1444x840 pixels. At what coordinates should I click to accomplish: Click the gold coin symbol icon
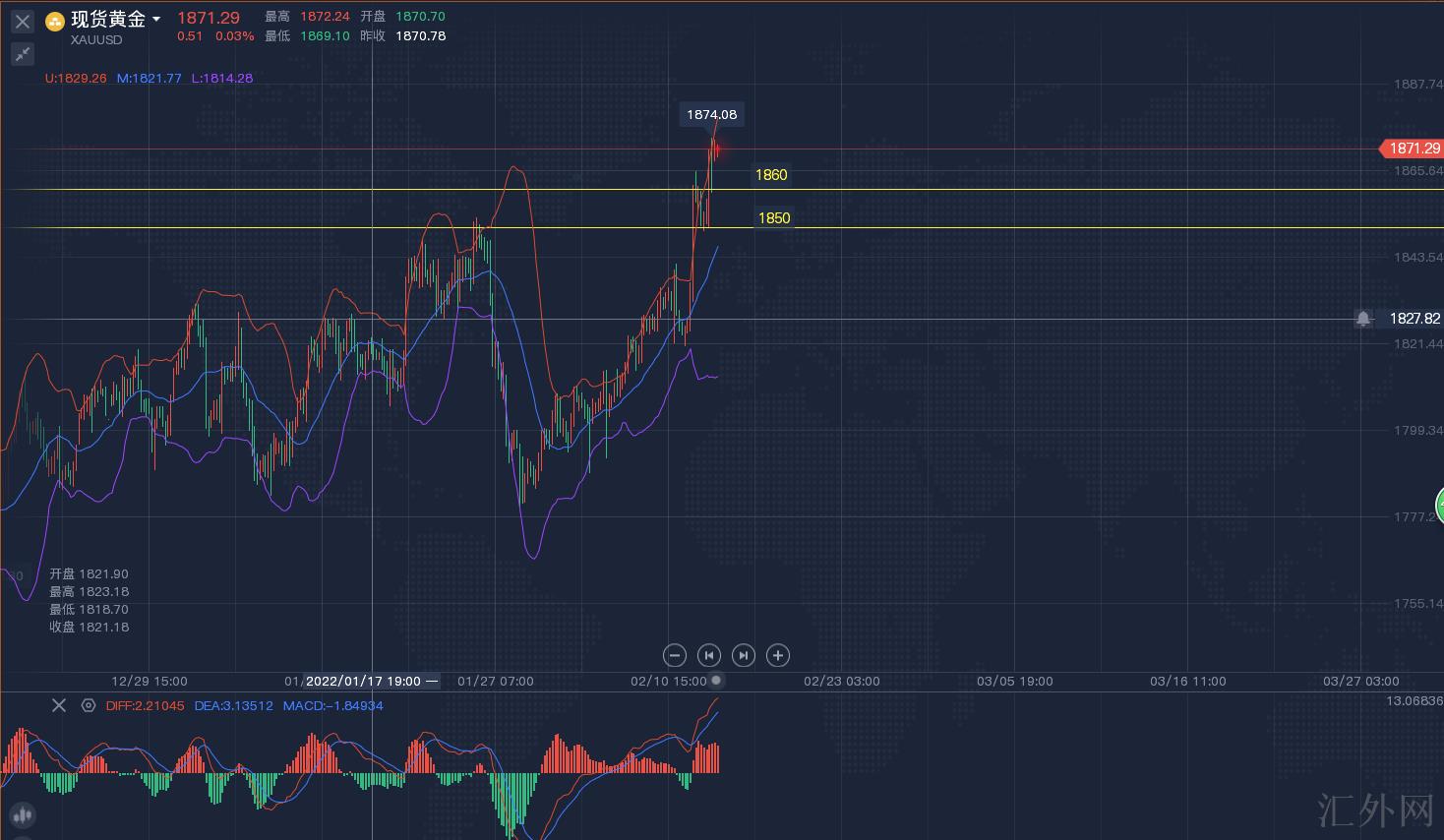56,21
